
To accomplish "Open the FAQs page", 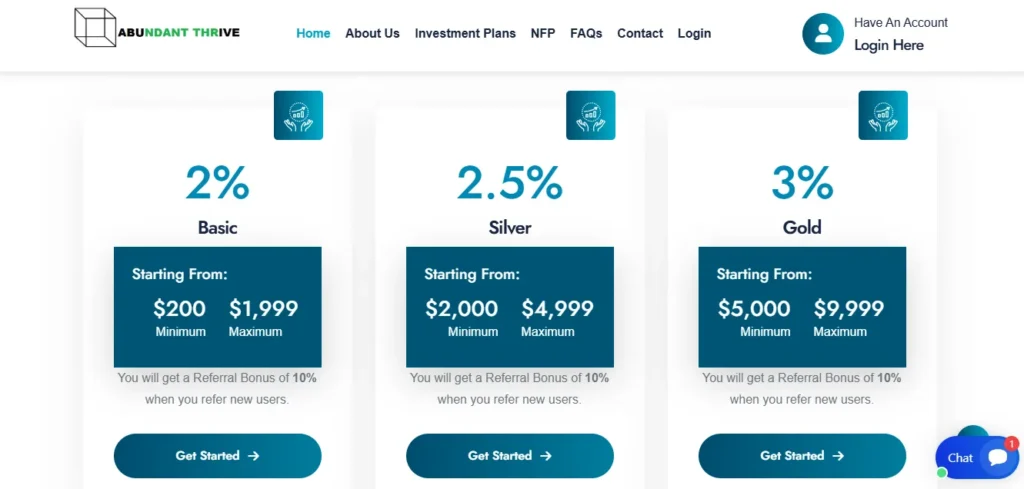I will coord(586,33).
